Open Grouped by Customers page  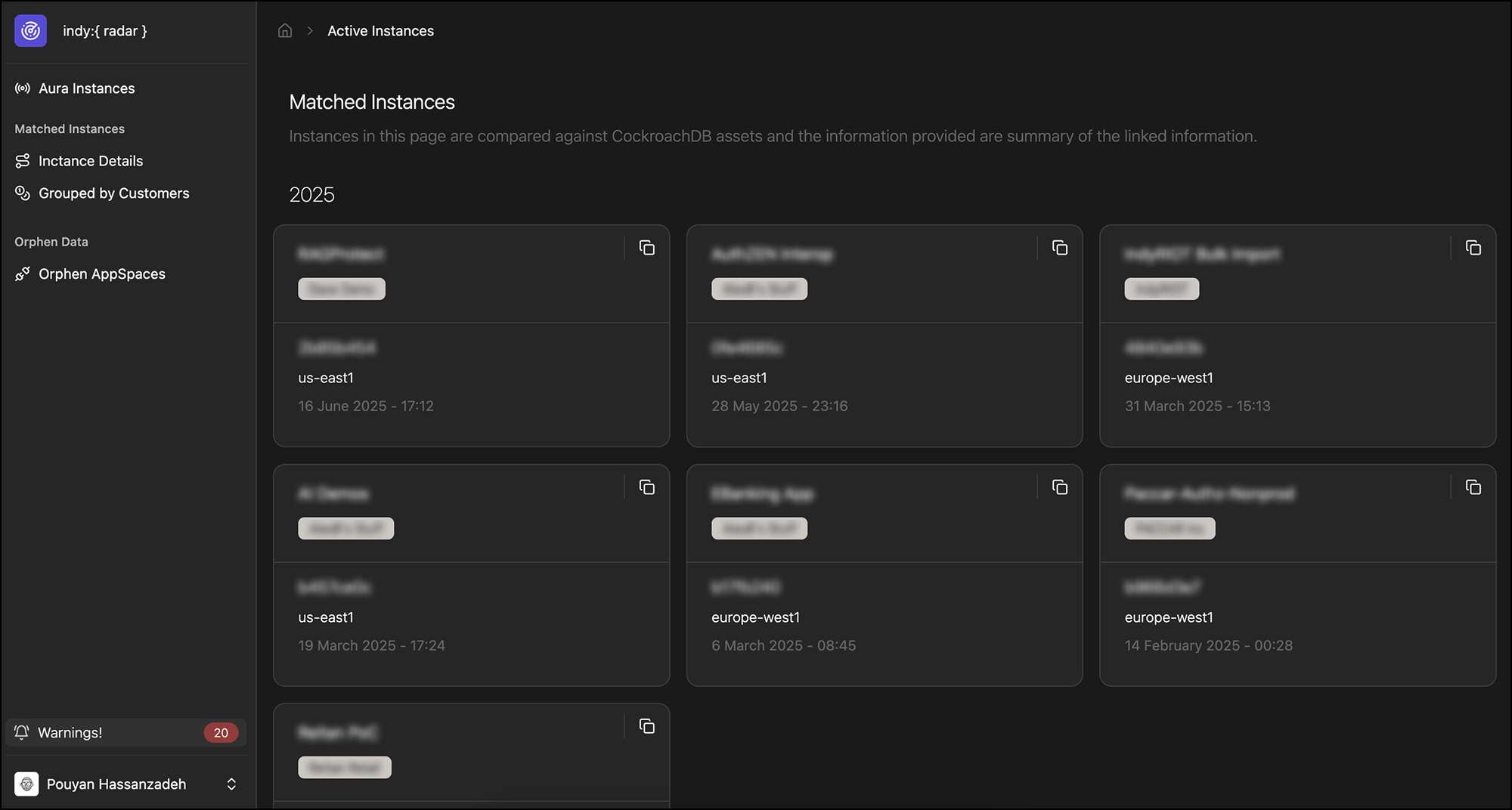(x=113, y=193)
